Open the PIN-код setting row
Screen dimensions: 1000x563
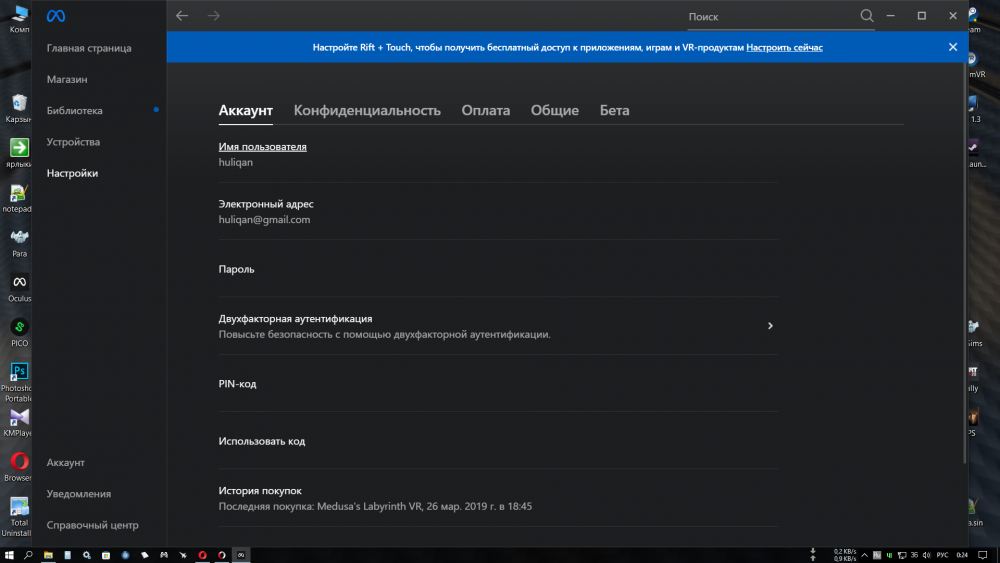pos(498,383)
